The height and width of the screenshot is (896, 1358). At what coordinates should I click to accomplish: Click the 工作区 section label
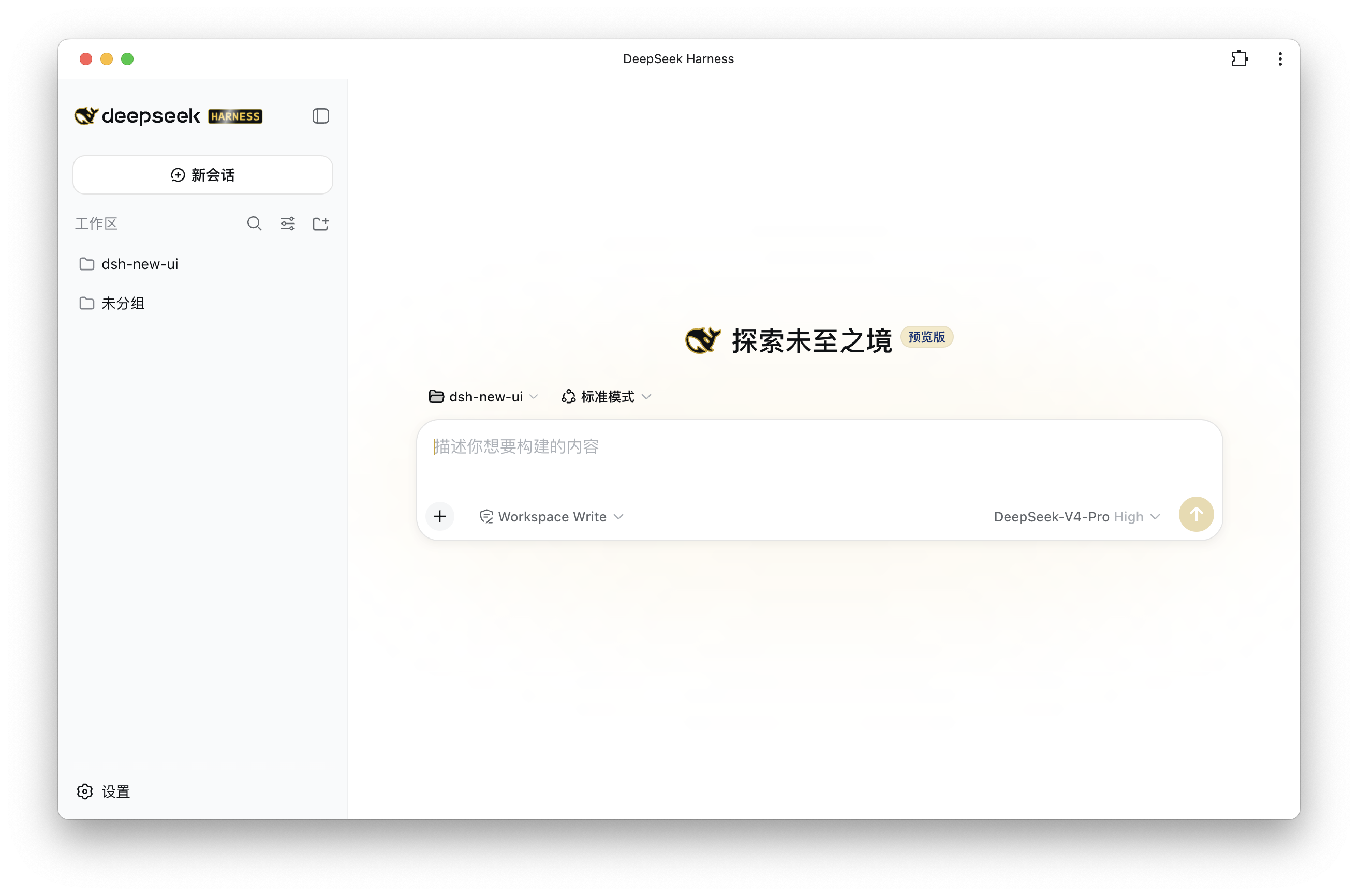[96, 223]
